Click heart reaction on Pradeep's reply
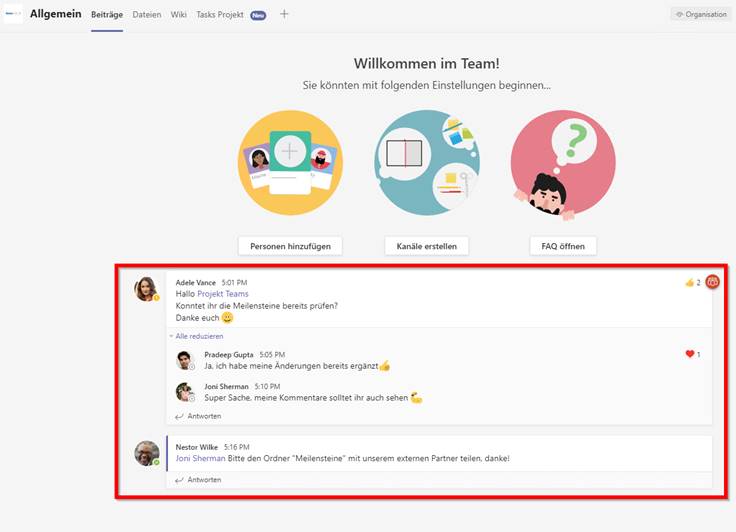The width and height of the screenshot is (736, 532). 693,354
